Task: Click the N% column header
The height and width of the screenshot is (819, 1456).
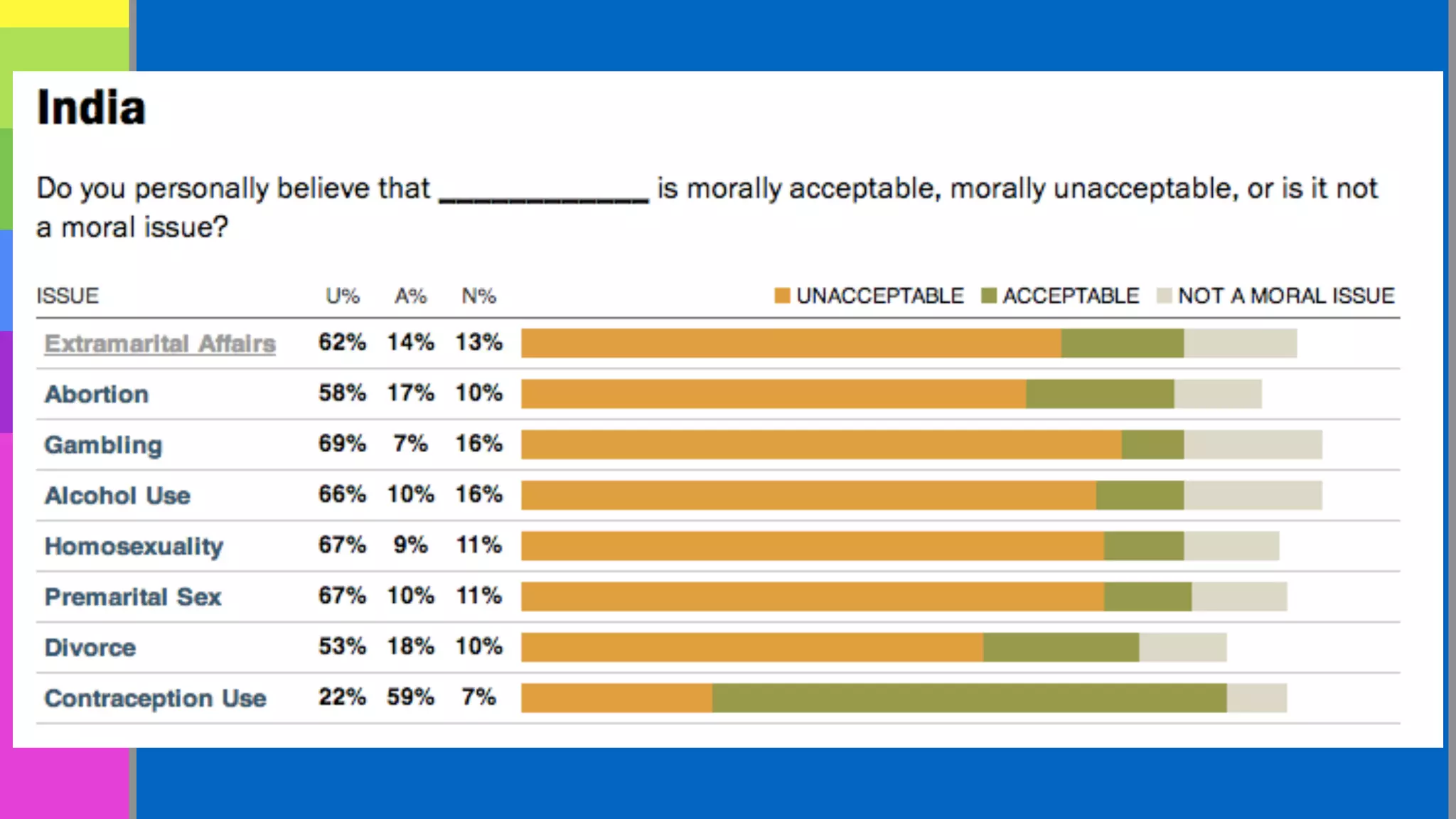Action: click(x=479, y=296)
